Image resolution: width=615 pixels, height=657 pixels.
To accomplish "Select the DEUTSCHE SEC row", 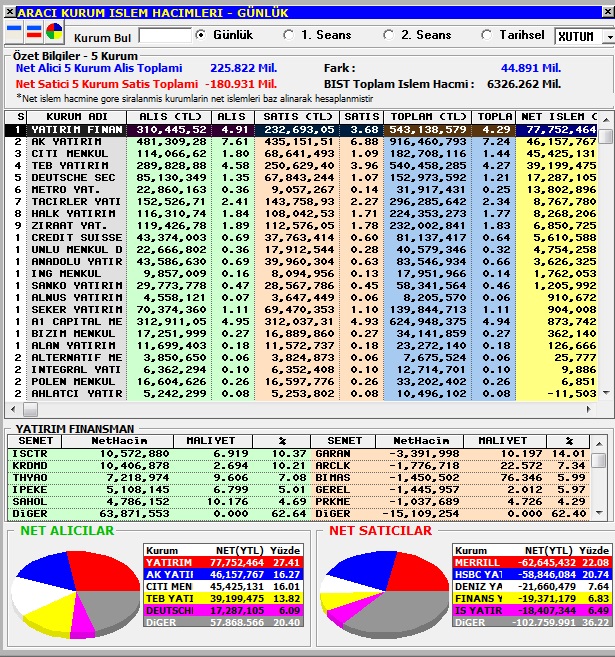I will tap(302, 178).
